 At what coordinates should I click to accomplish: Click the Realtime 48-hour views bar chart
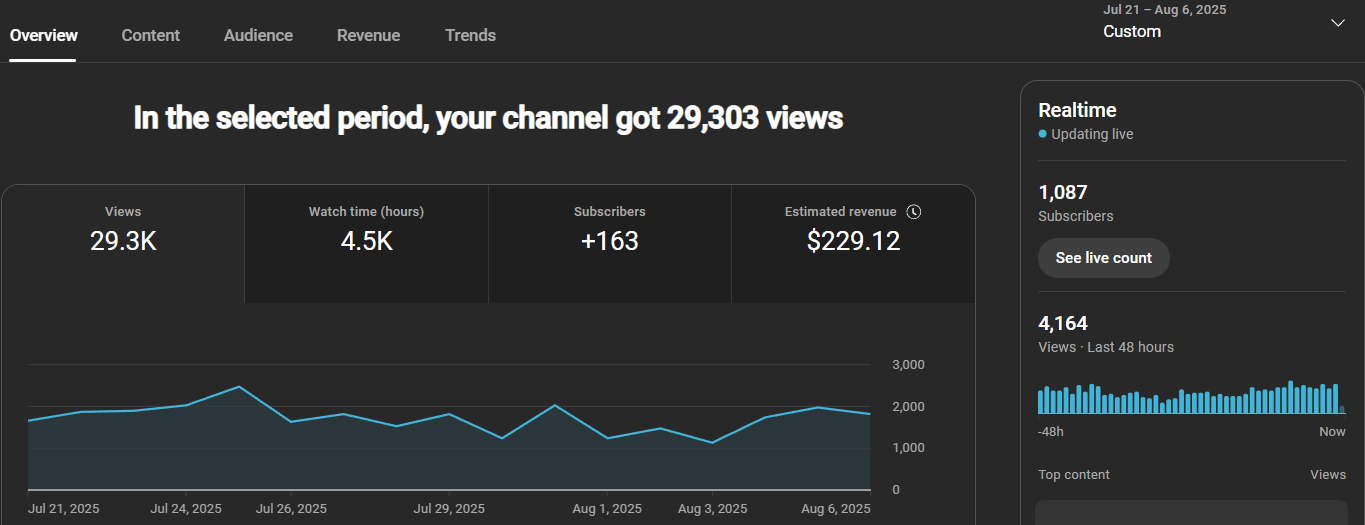pyautogui.click(x=1191, y=398)
